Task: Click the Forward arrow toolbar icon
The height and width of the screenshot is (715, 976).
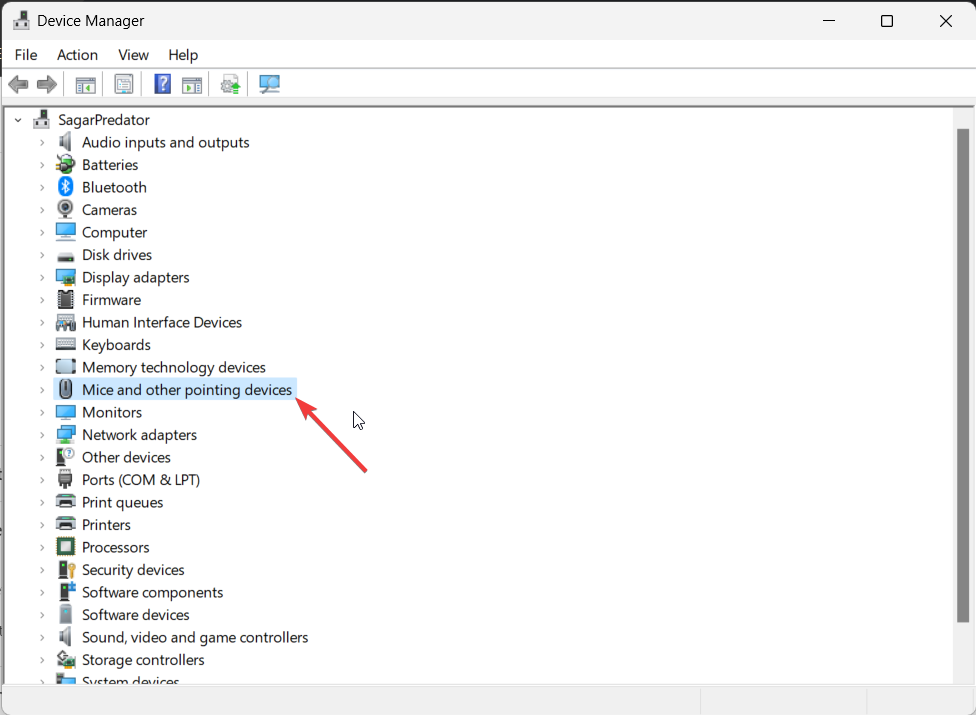Action: click(x=47, y=84)
